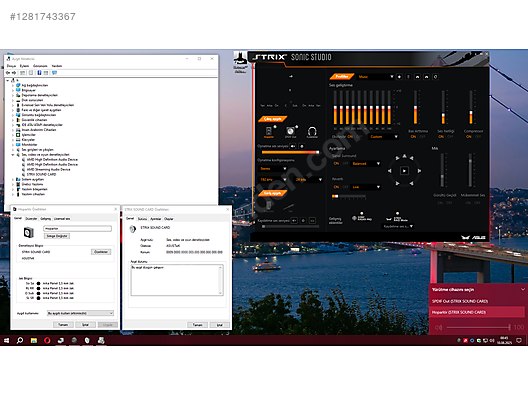Adjust the Reverb level slider
The height and width of the screenshot is (396, 528).
[x=349, y=196]
